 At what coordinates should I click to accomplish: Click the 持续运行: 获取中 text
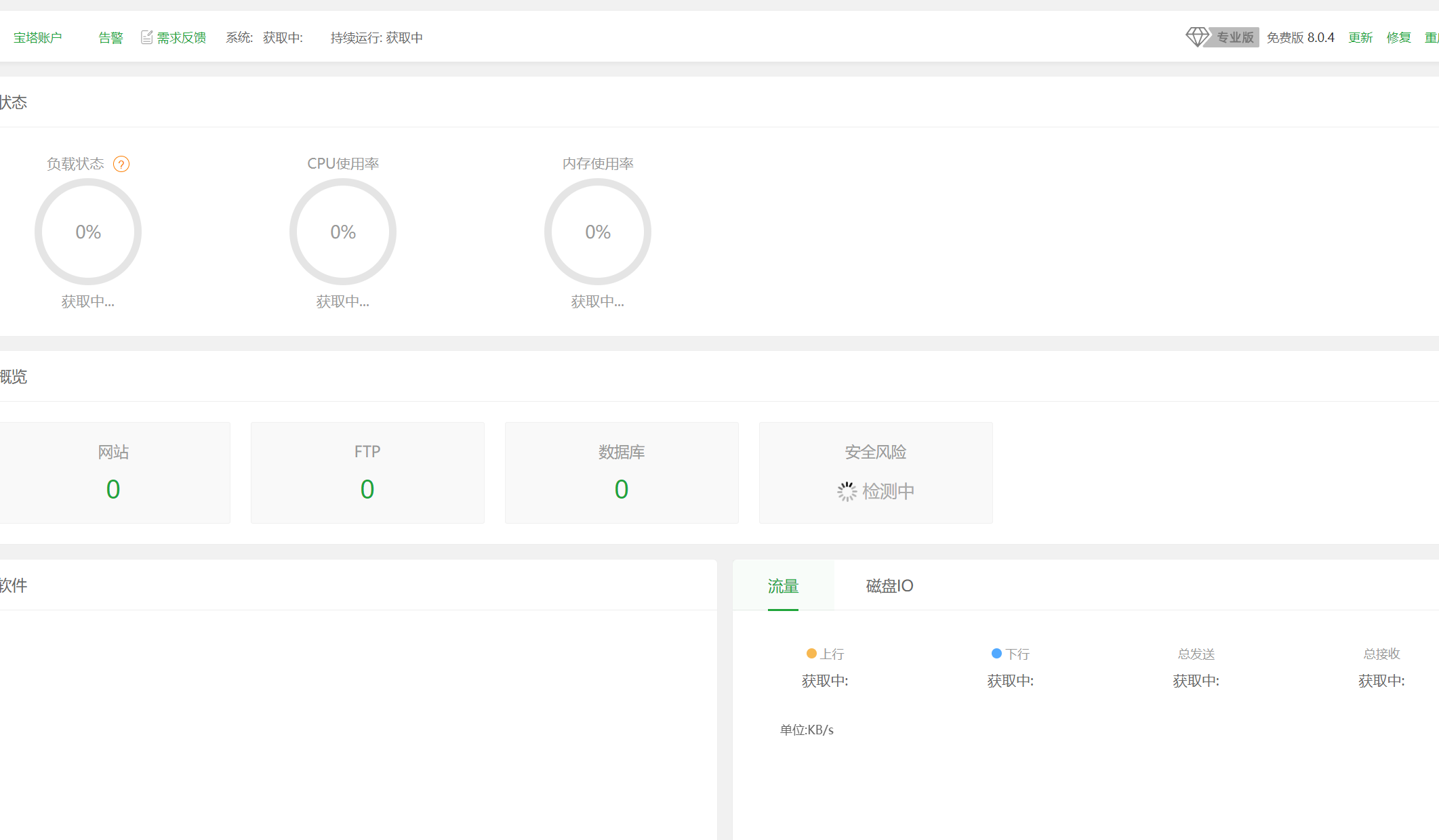click(x=377, y=38)
